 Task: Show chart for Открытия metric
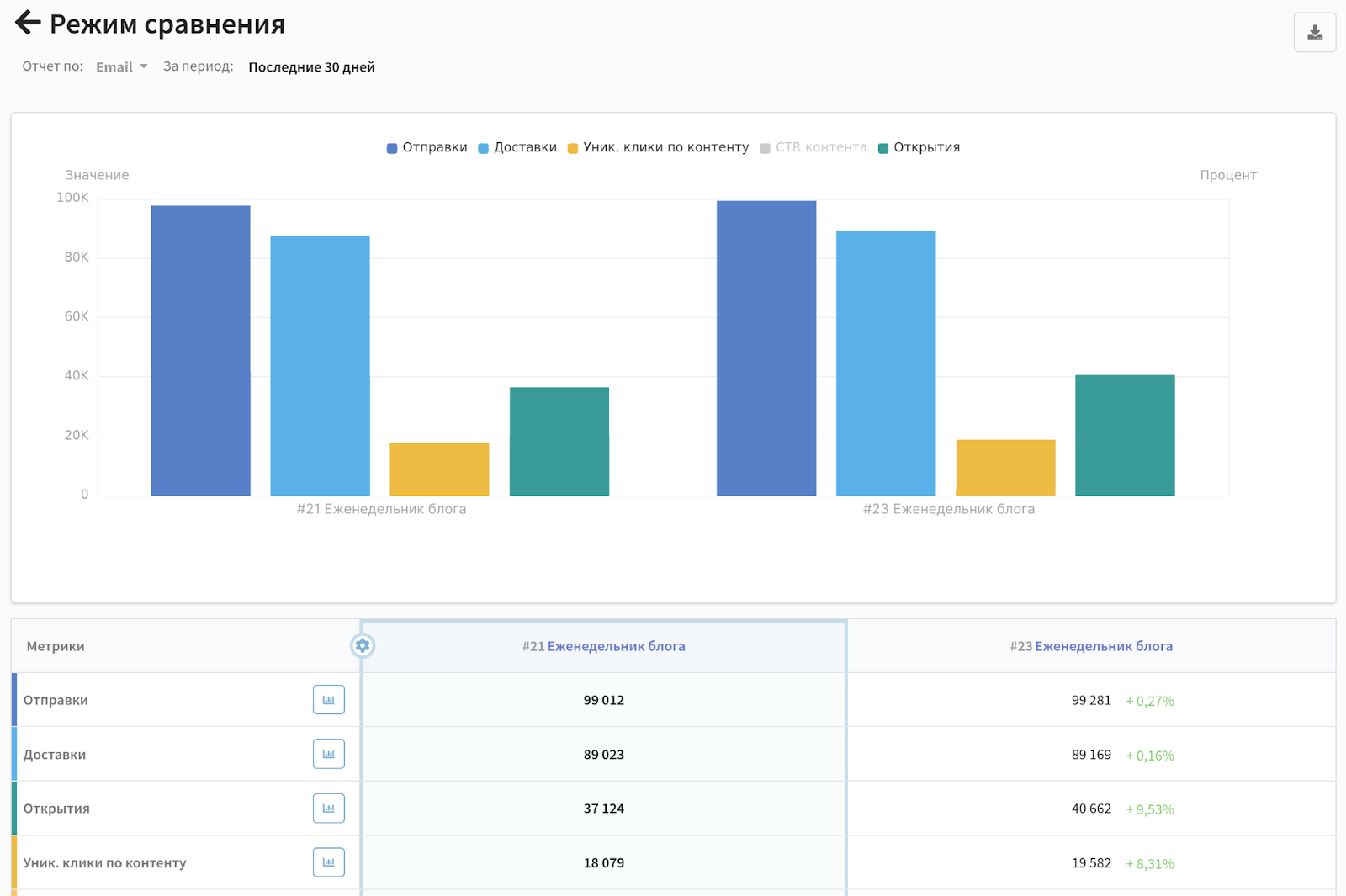(x=329, y=809)
